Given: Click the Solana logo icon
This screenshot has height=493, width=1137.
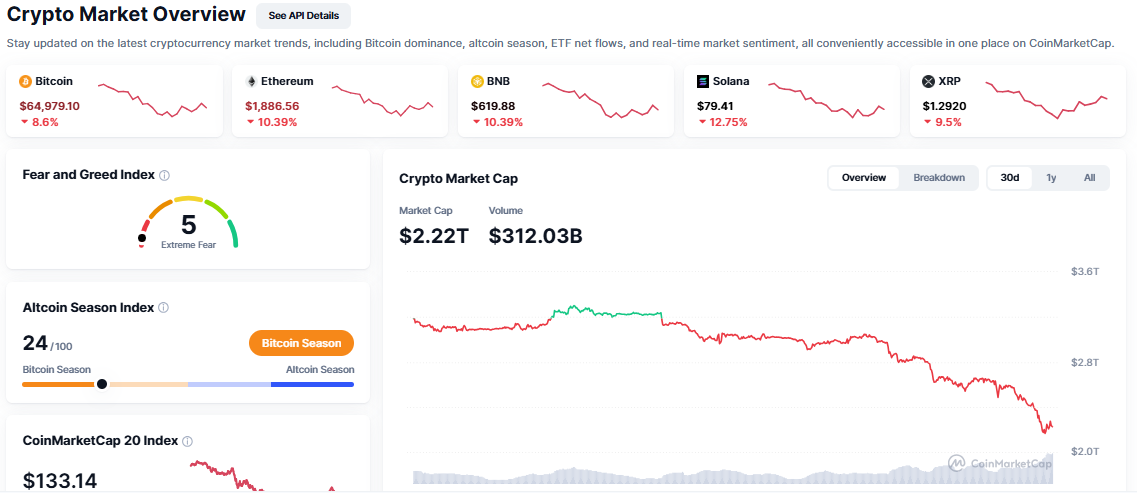Looking at the screenshot, I should [703, 81].
